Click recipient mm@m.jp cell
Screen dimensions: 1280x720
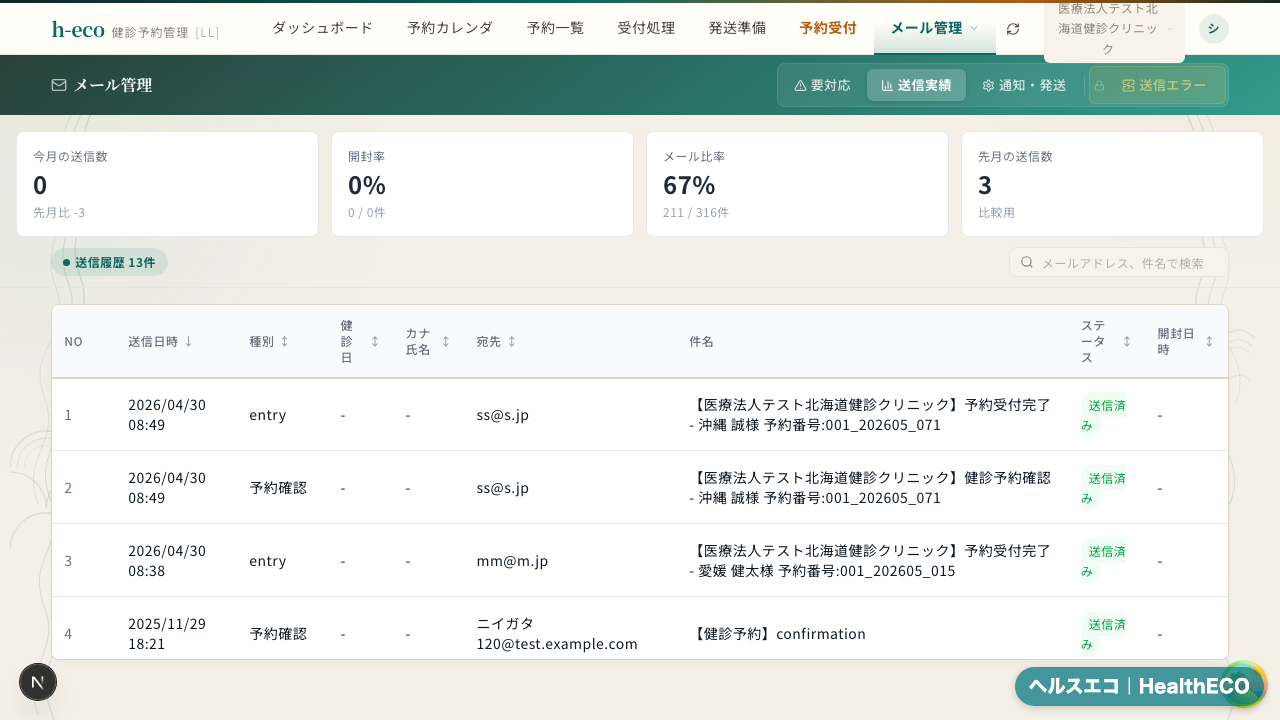(x=512, y=560)
